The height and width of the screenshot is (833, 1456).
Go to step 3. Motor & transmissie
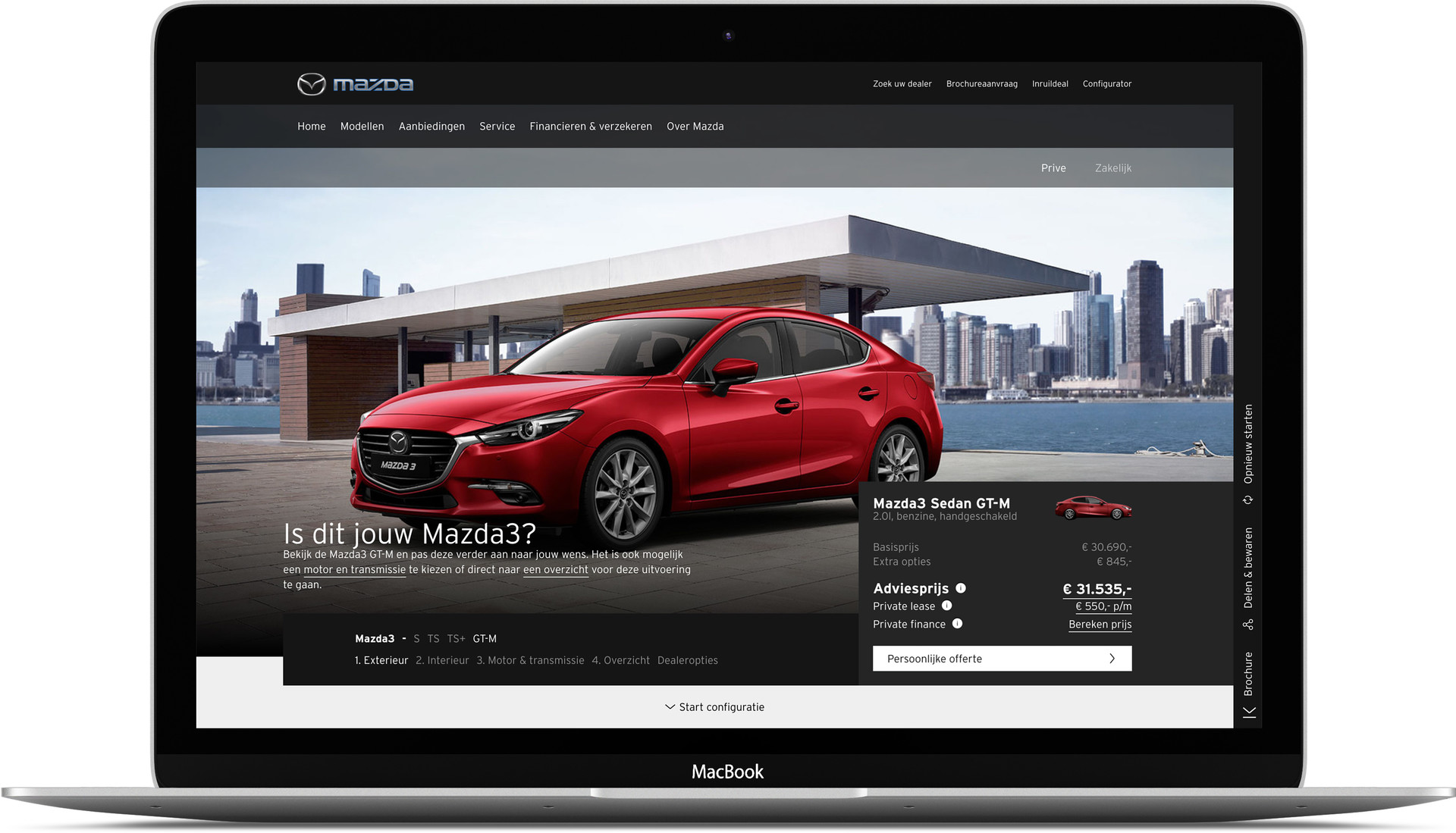click(x=530, y=661)
